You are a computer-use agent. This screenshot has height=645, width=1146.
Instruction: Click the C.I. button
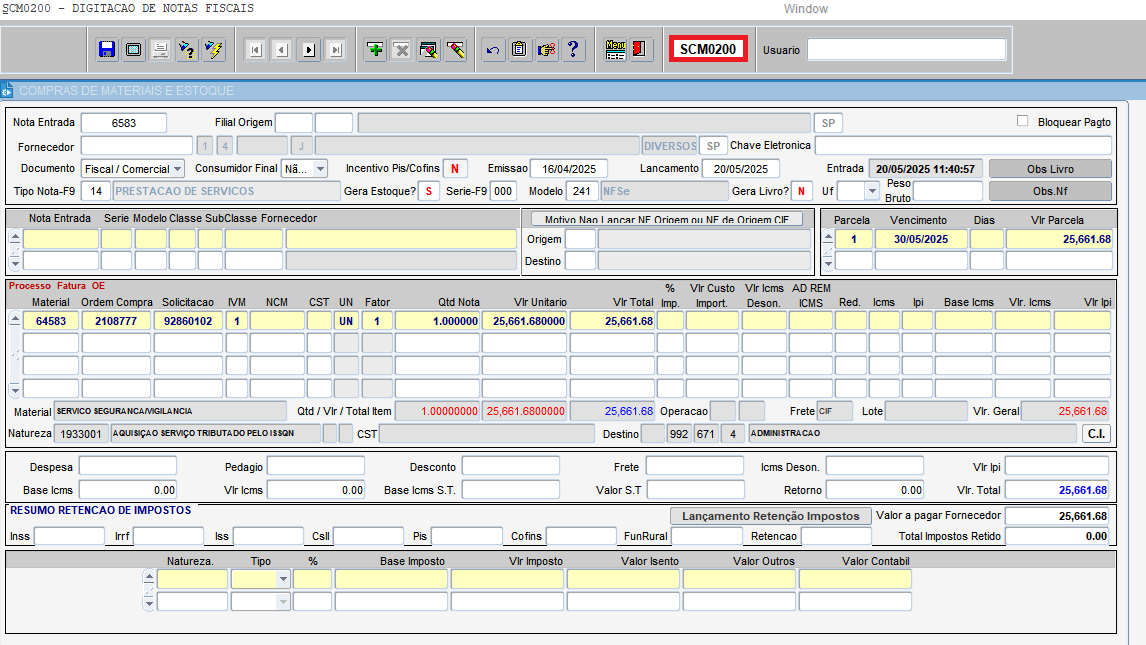coord(1096,433)
